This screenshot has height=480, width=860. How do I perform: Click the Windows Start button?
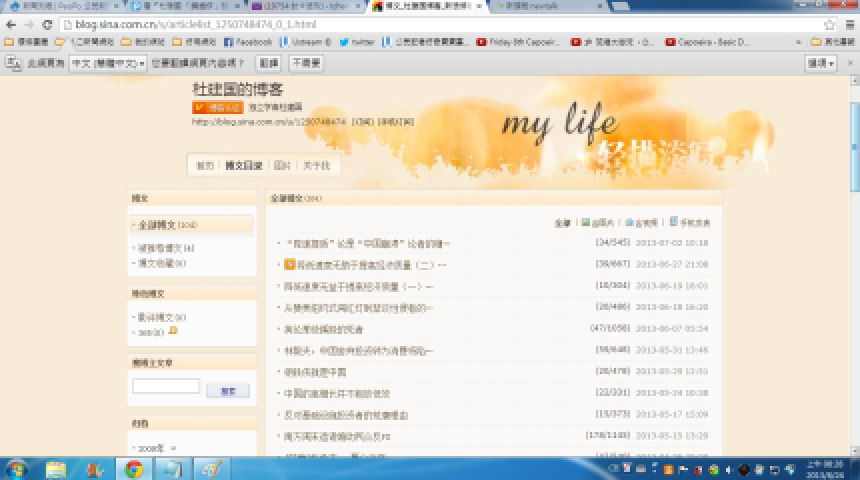pos(17,469)
